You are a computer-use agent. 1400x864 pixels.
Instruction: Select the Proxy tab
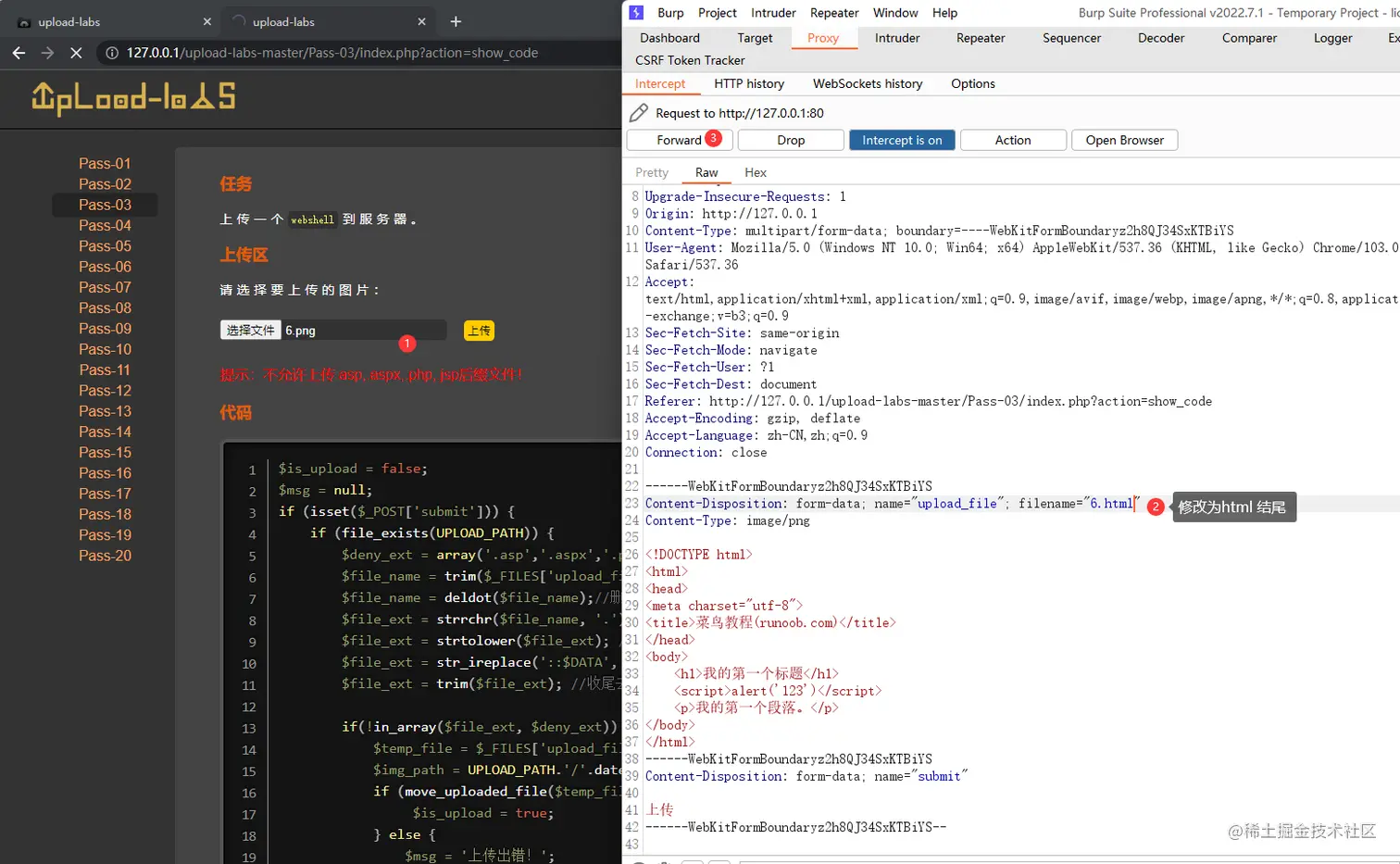pos(823,38)
